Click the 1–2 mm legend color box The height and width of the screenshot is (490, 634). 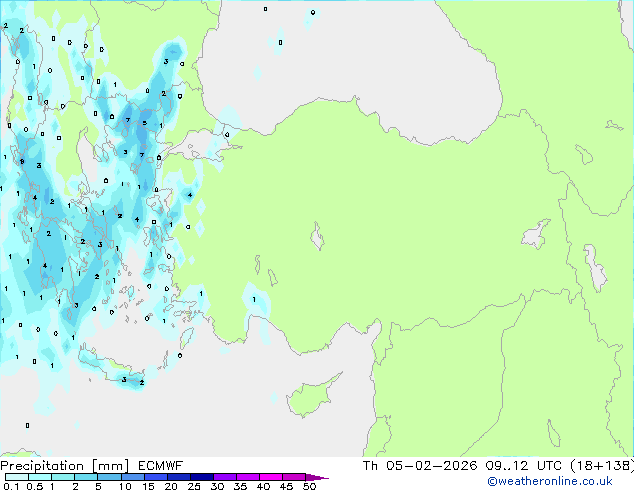(x=63, y=477)
